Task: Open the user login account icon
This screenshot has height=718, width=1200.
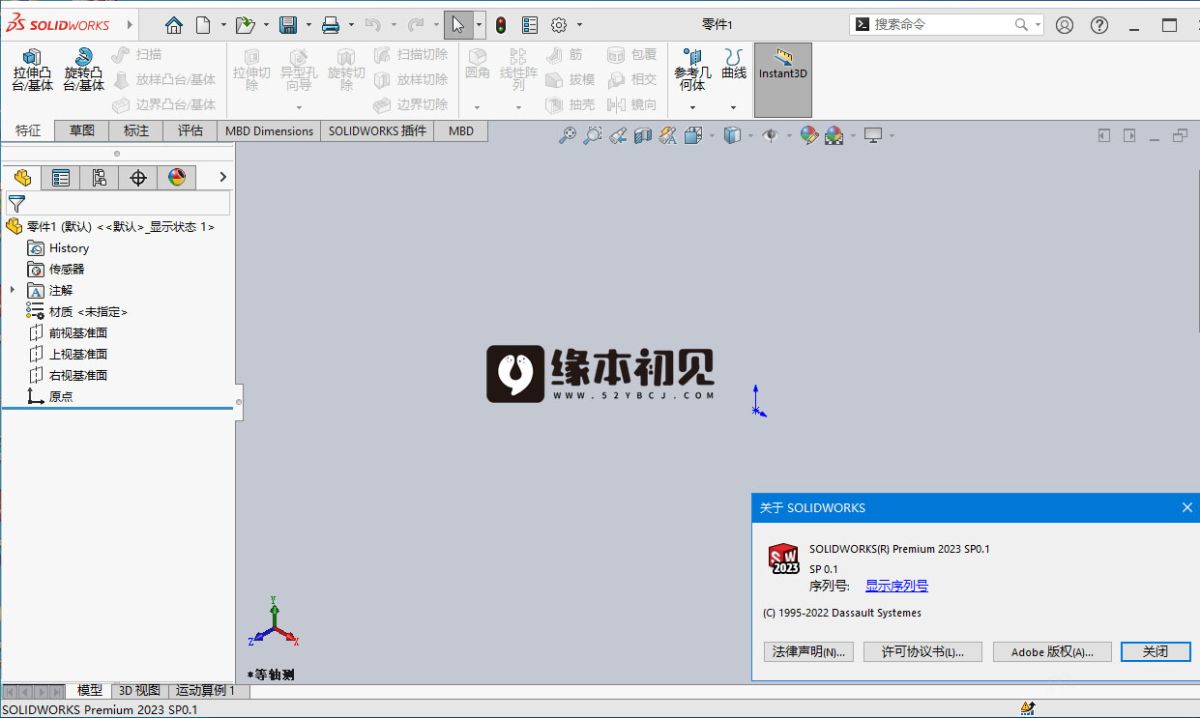Action: (1064, 25)
